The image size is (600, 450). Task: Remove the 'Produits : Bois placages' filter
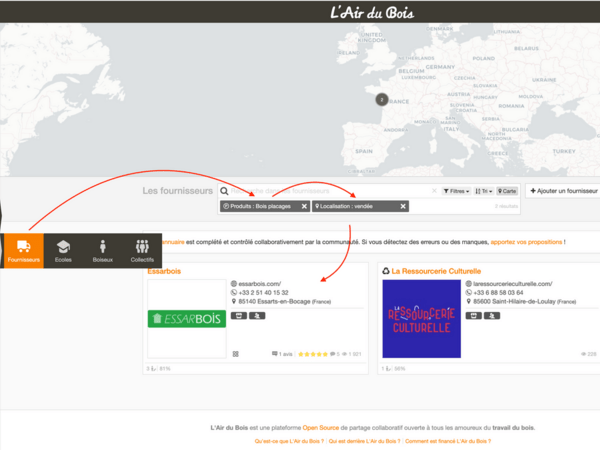(304, 206)
